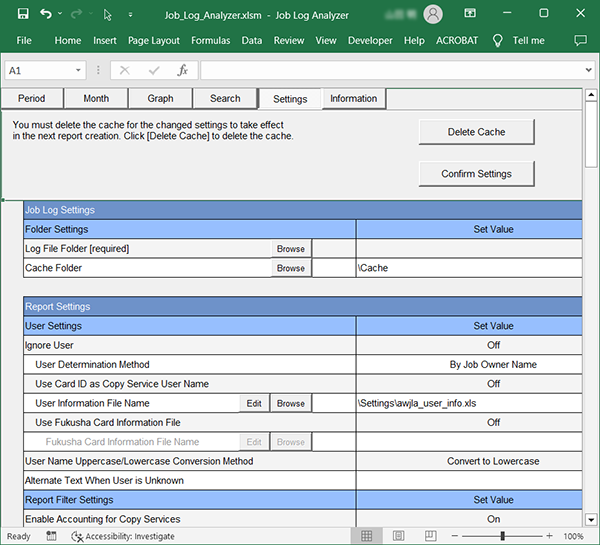Open the Customize Quick Access Toolbar dropdown
Viewport: 600px width, 545px height.
(130, 15)
